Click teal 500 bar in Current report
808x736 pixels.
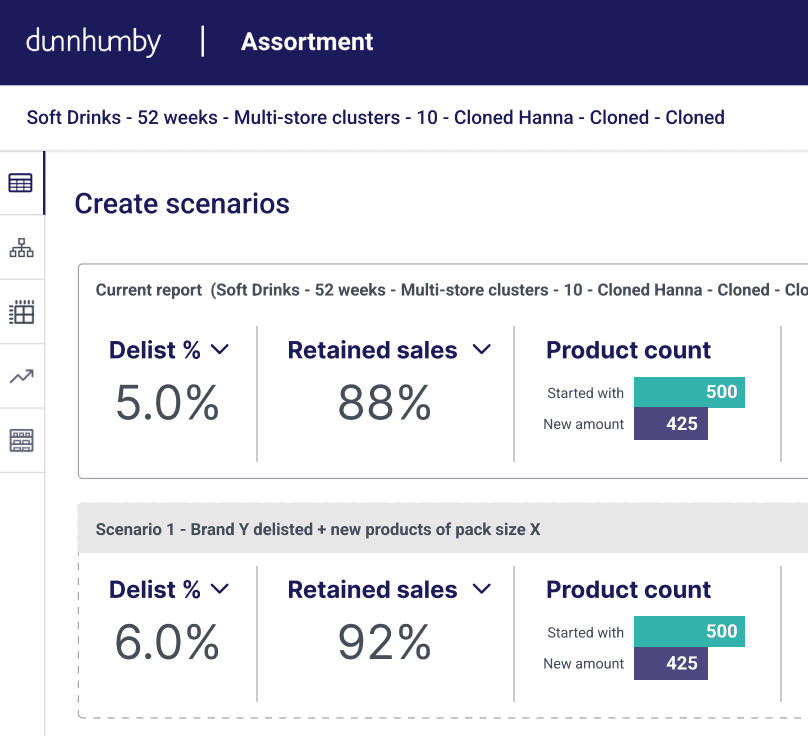tap(689, 392)
